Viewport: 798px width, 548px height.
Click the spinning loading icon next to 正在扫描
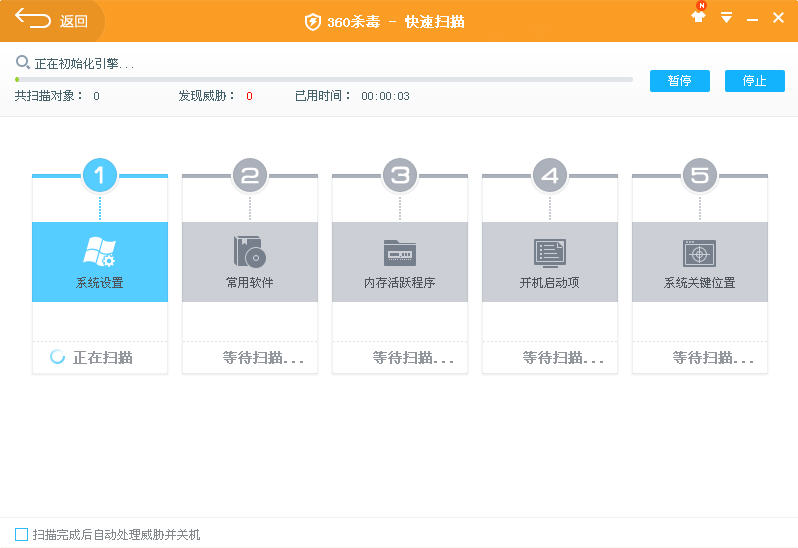pos(58,357)
